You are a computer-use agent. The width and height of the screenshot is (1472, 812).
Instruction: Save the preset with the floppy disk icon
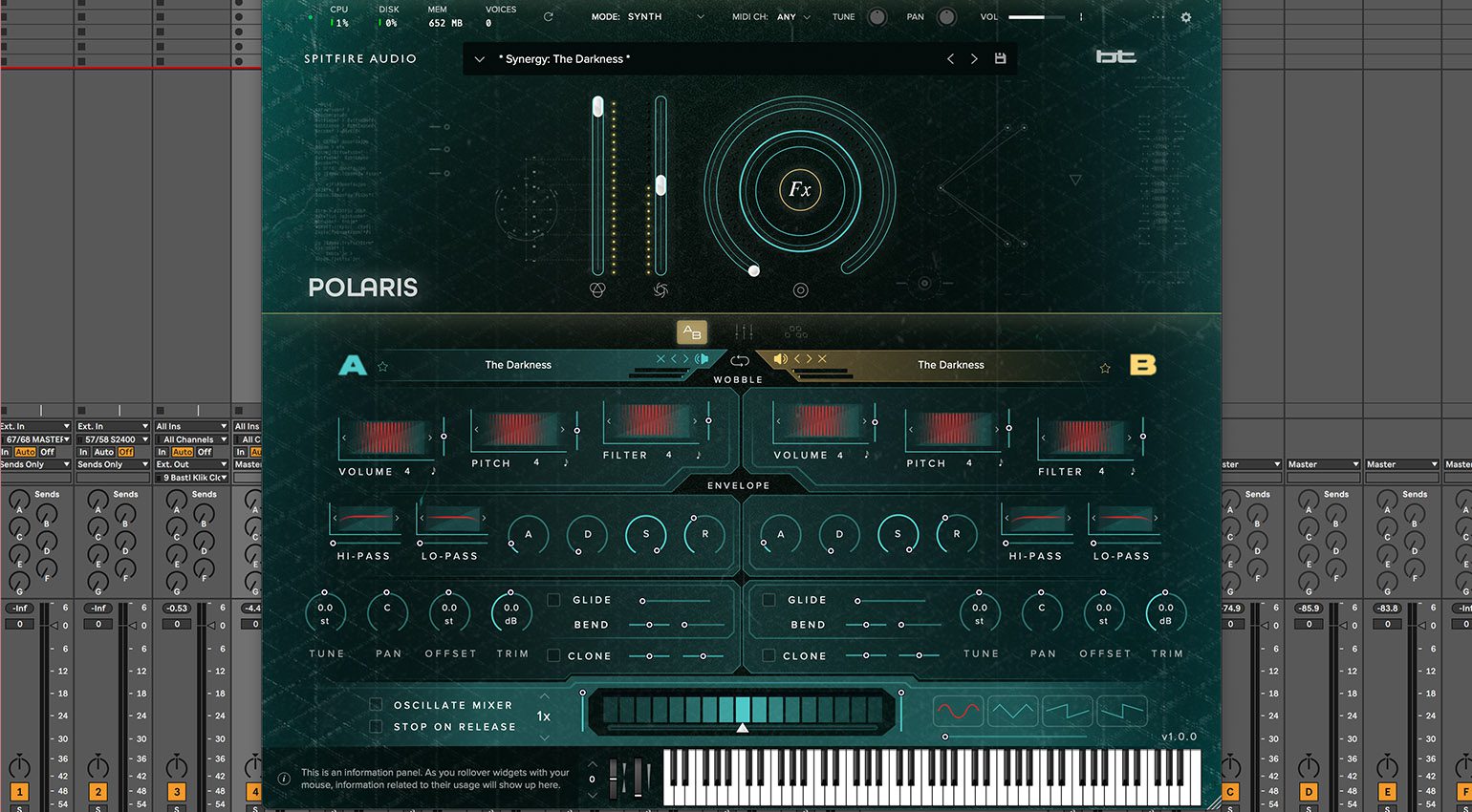(x=1000, y=58)
